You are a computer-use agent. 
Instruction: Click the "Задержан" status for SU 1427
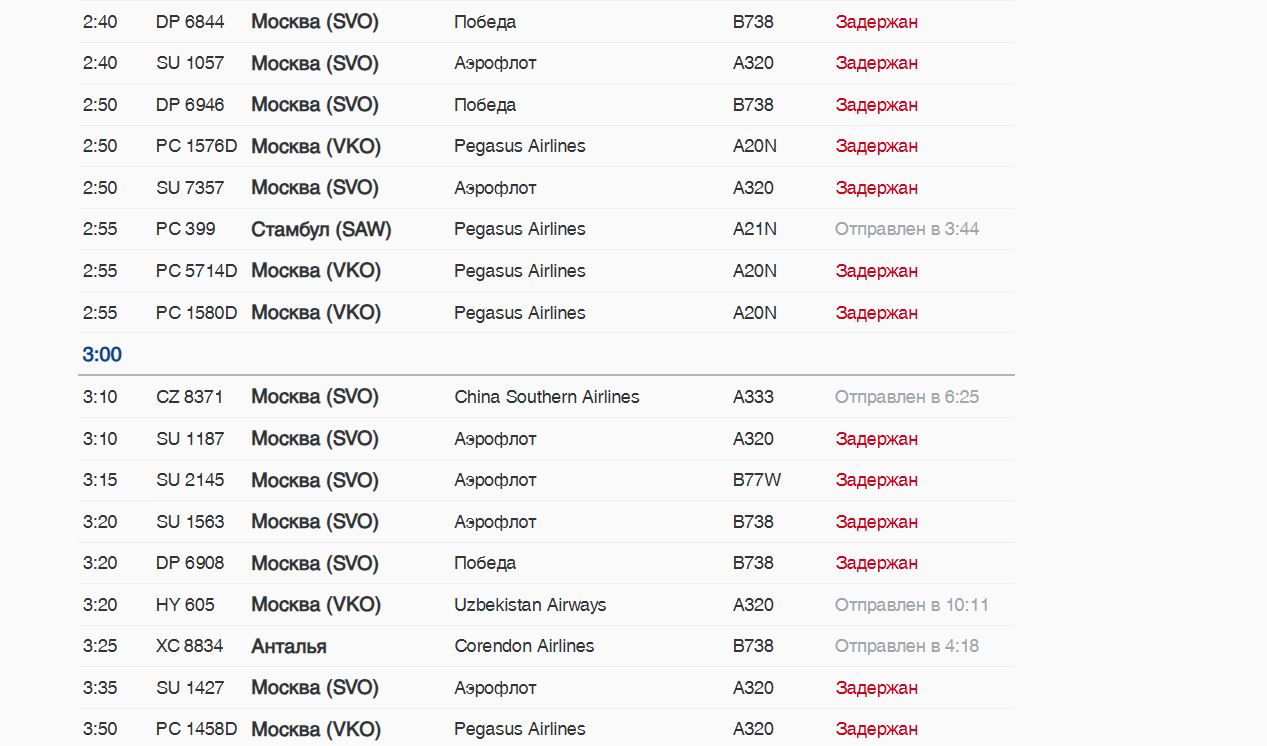point(876,688)
